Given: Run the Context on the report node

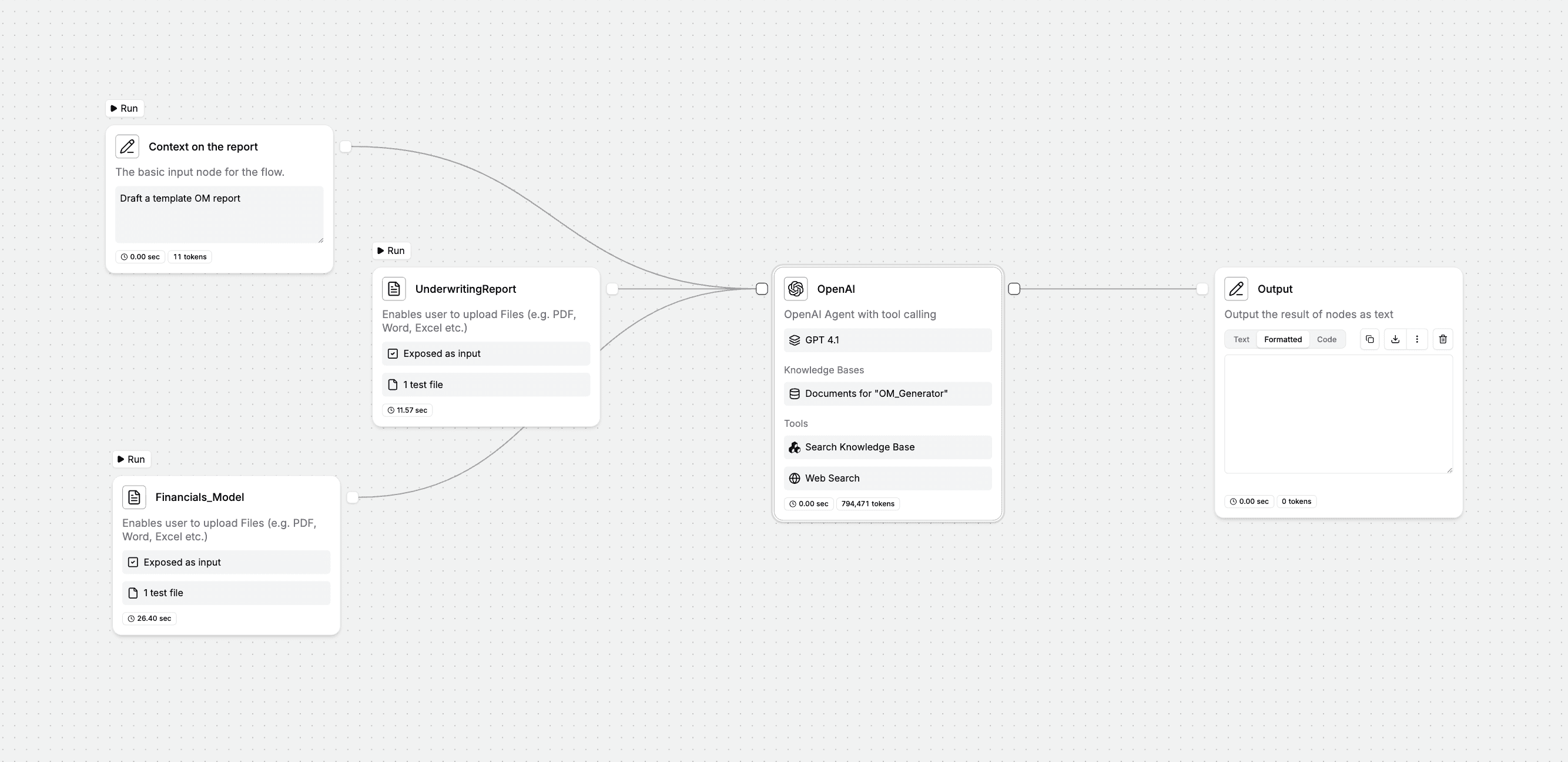Looking at the screenshot, I should point(124,108).
